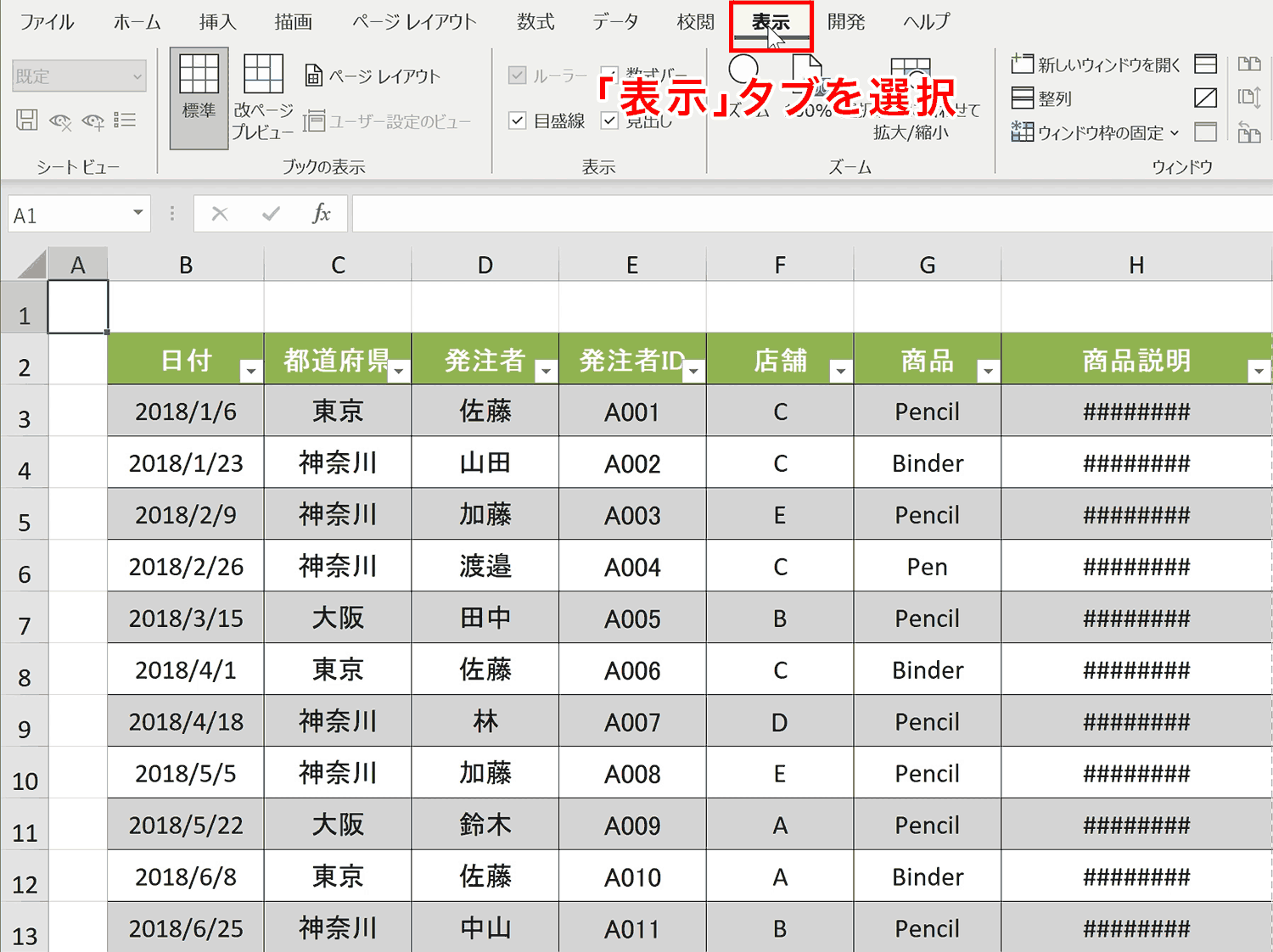Click cell with ID A009
The height and width of the screenshot is (952, 1273).
point(632,825)
